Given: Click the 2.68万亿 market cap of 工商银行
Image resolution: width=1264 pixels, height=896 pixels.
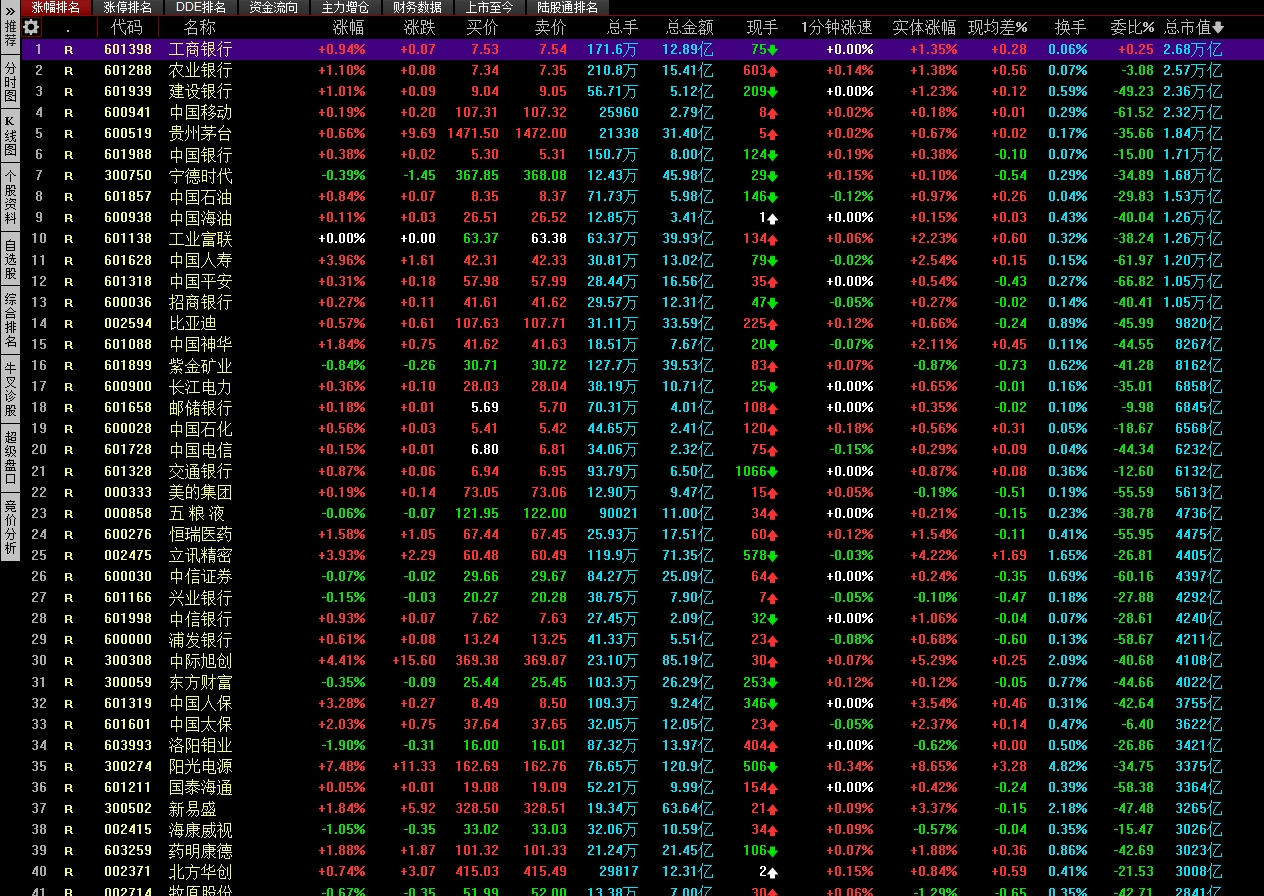Looking at the screenshot, I should point(1192,49).
